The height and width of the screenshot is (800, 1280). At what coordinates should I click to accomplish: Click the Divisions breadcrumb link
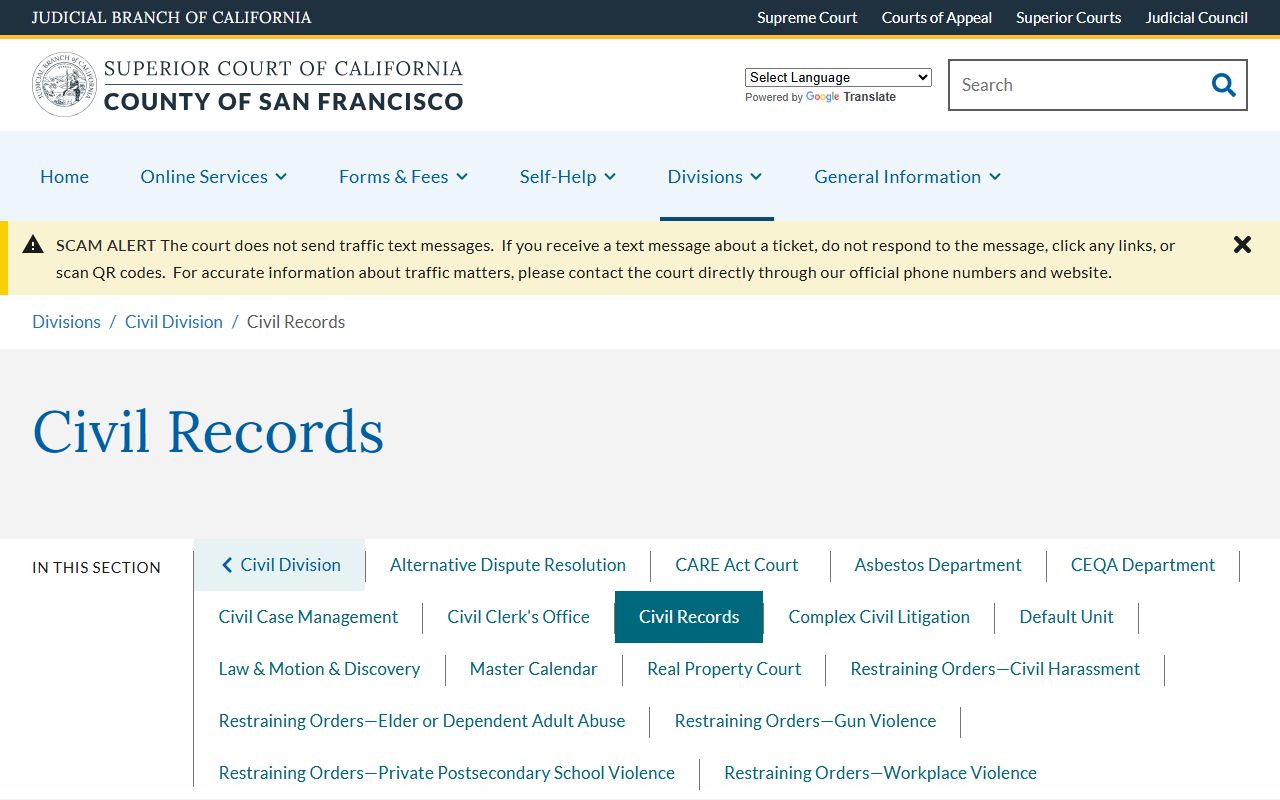click(66, 322)
